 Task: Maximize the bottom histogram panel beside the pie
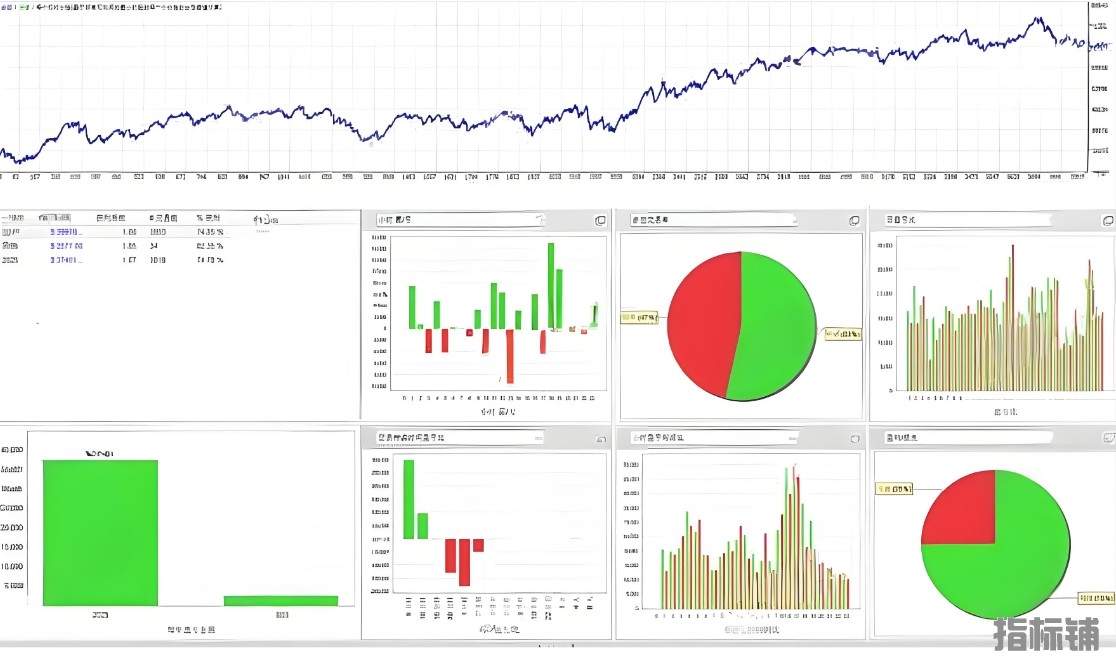(x=854, y=438)
